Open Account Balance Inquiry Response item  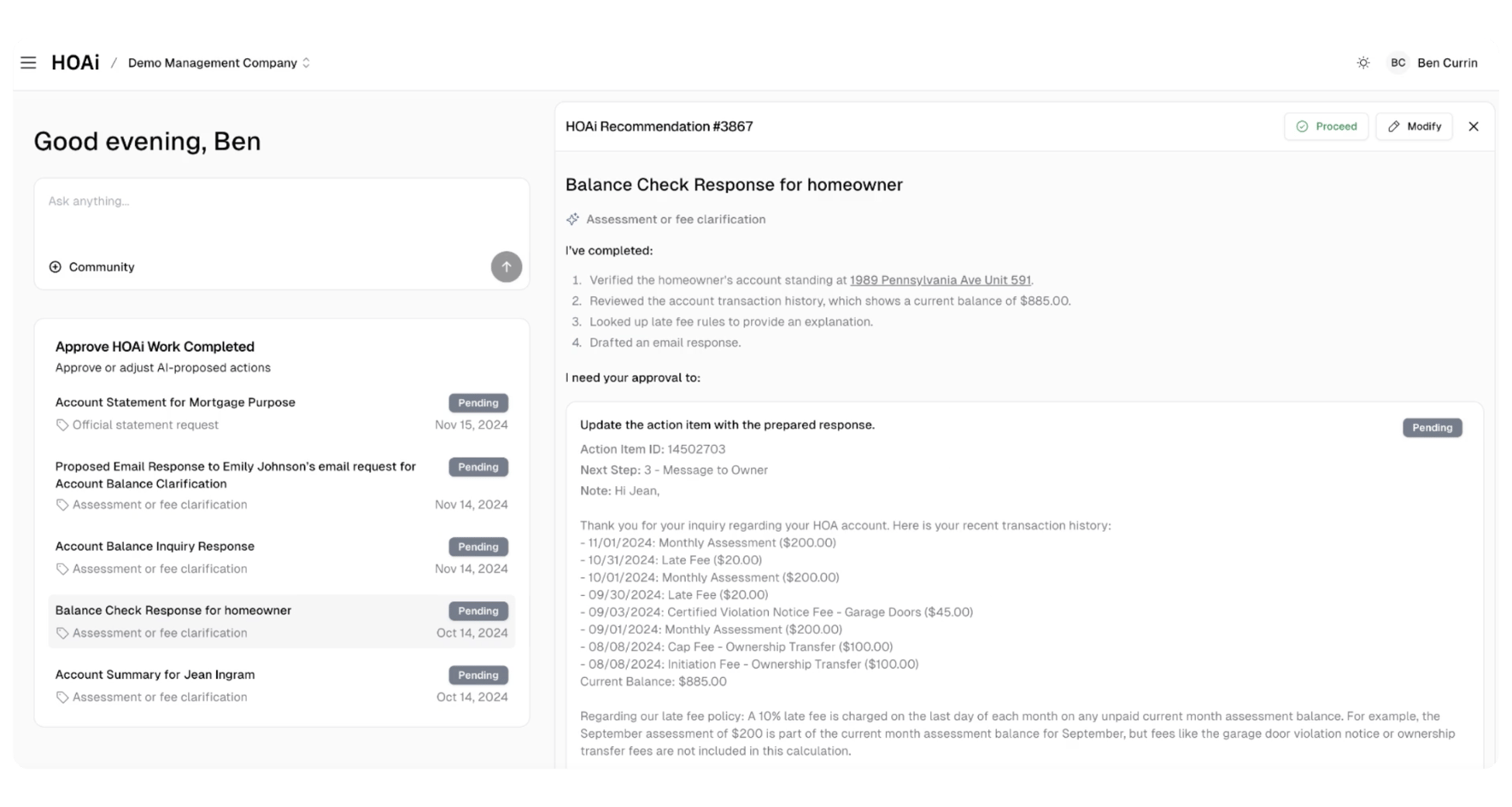click(x=282, y=557)
